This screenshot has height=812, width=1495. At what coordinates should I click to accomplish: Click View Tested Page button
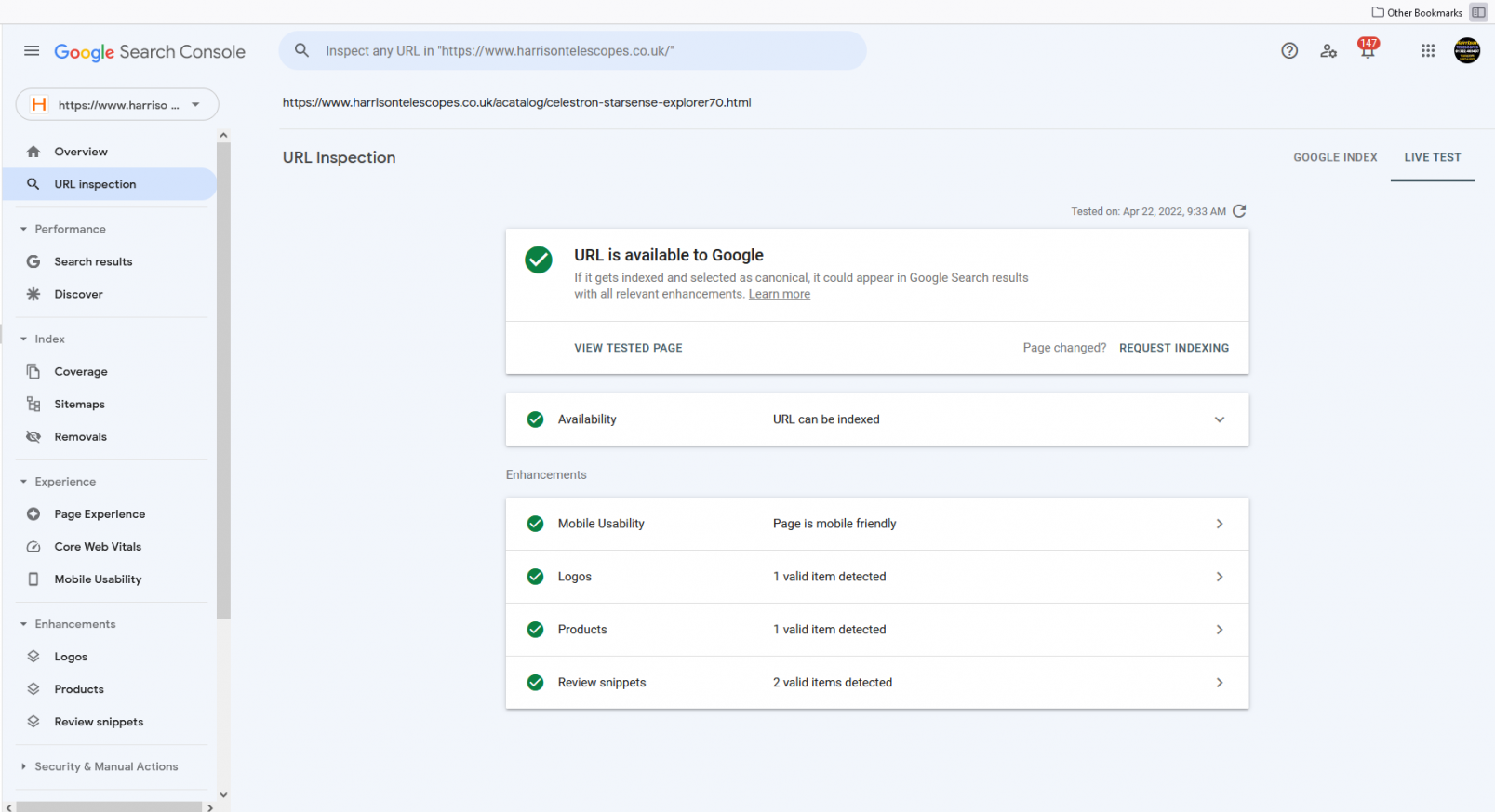(x=628, y=348)
